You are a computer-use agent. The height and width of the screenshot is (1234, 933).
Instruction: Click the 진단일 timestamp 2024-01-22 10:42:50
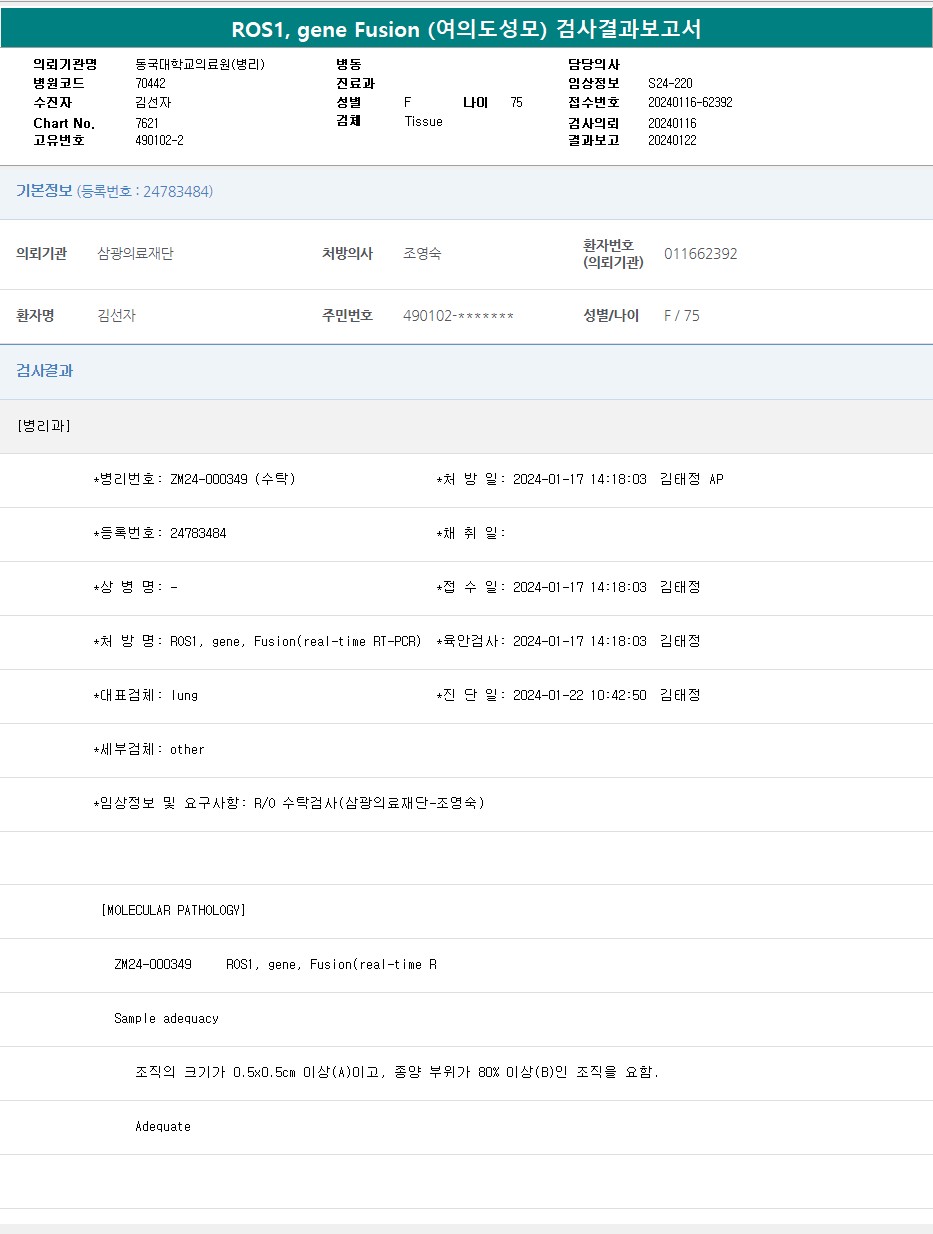coord(579,696)
